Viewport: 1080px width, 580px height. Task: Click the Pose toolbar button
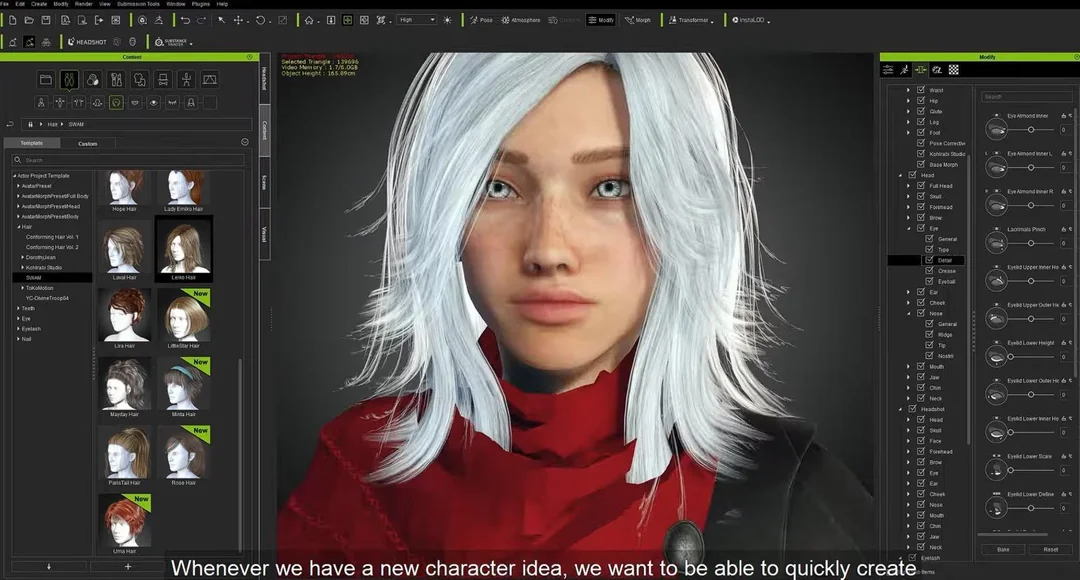[x=481, y=20]
